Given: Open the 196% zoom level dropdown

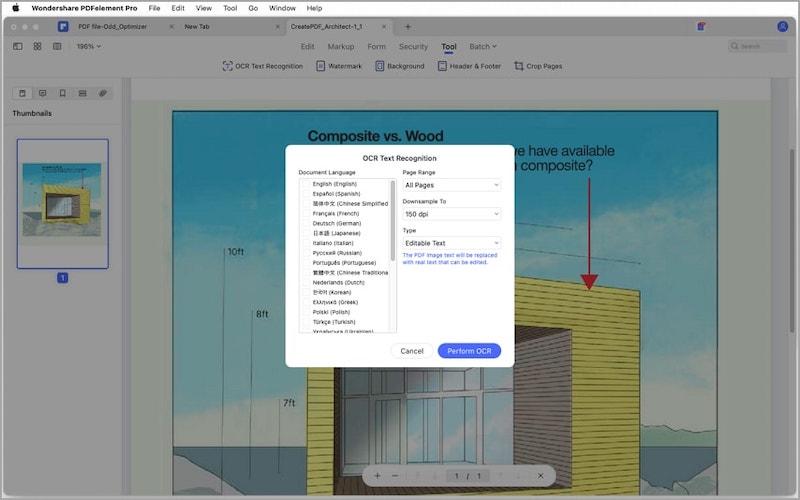Looking at the screenshot, I should [89, 46].
